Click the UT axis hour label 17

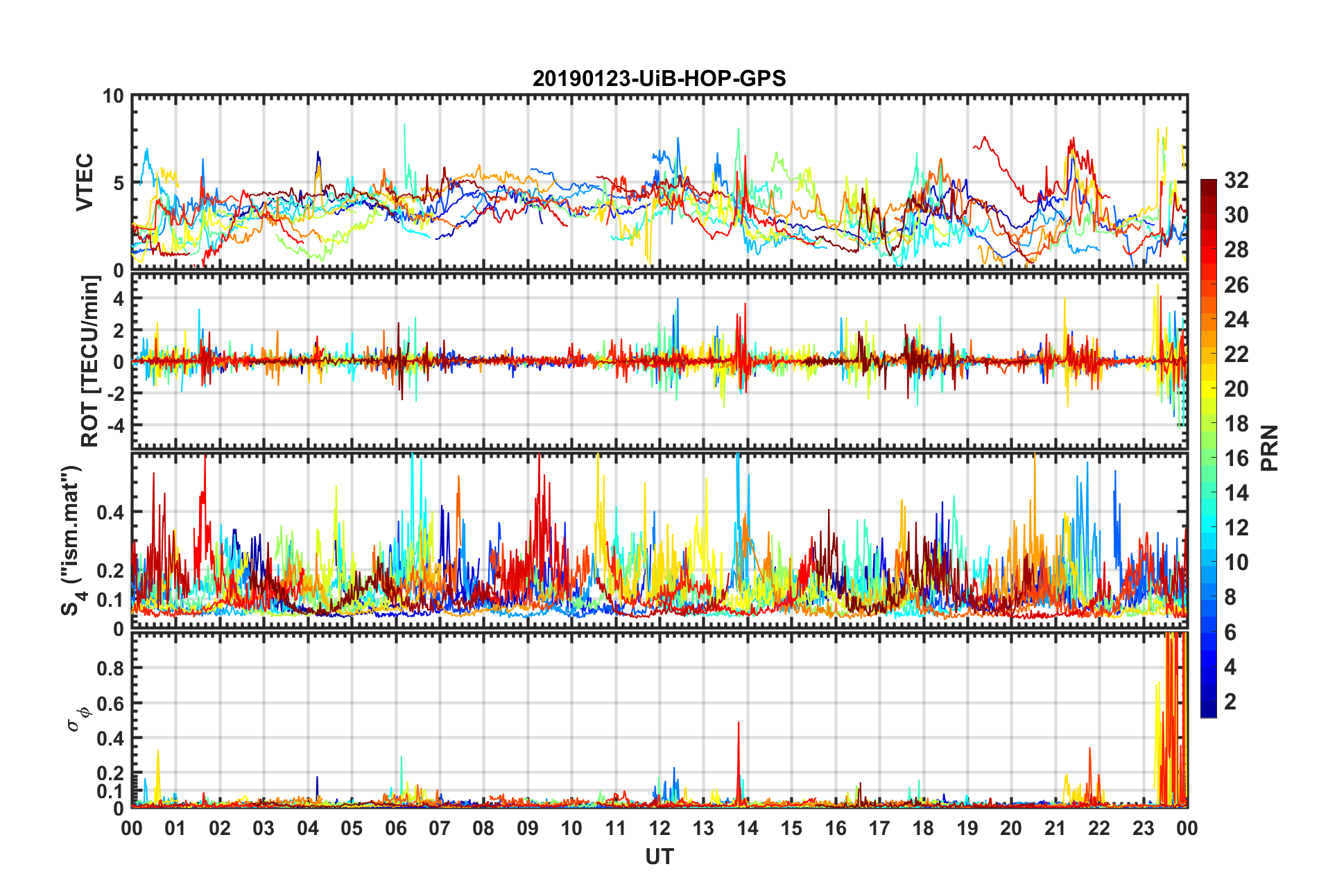(x=879, y=829)
